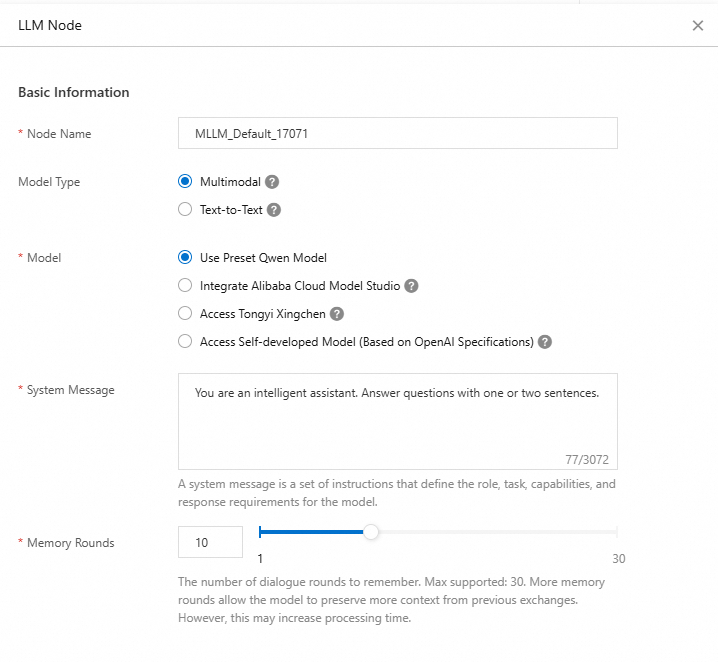Click the slider minimum label 1

[x=261, y=558]
